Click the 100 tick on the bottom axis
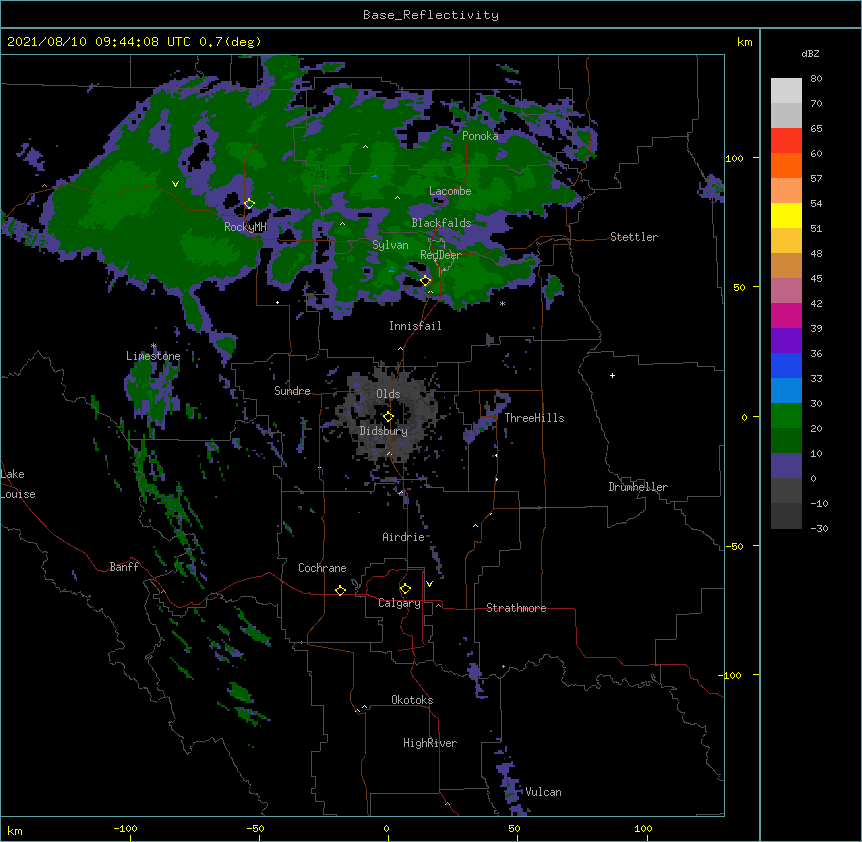The height and width of the screenshot is (842, 862). (643, 828)
